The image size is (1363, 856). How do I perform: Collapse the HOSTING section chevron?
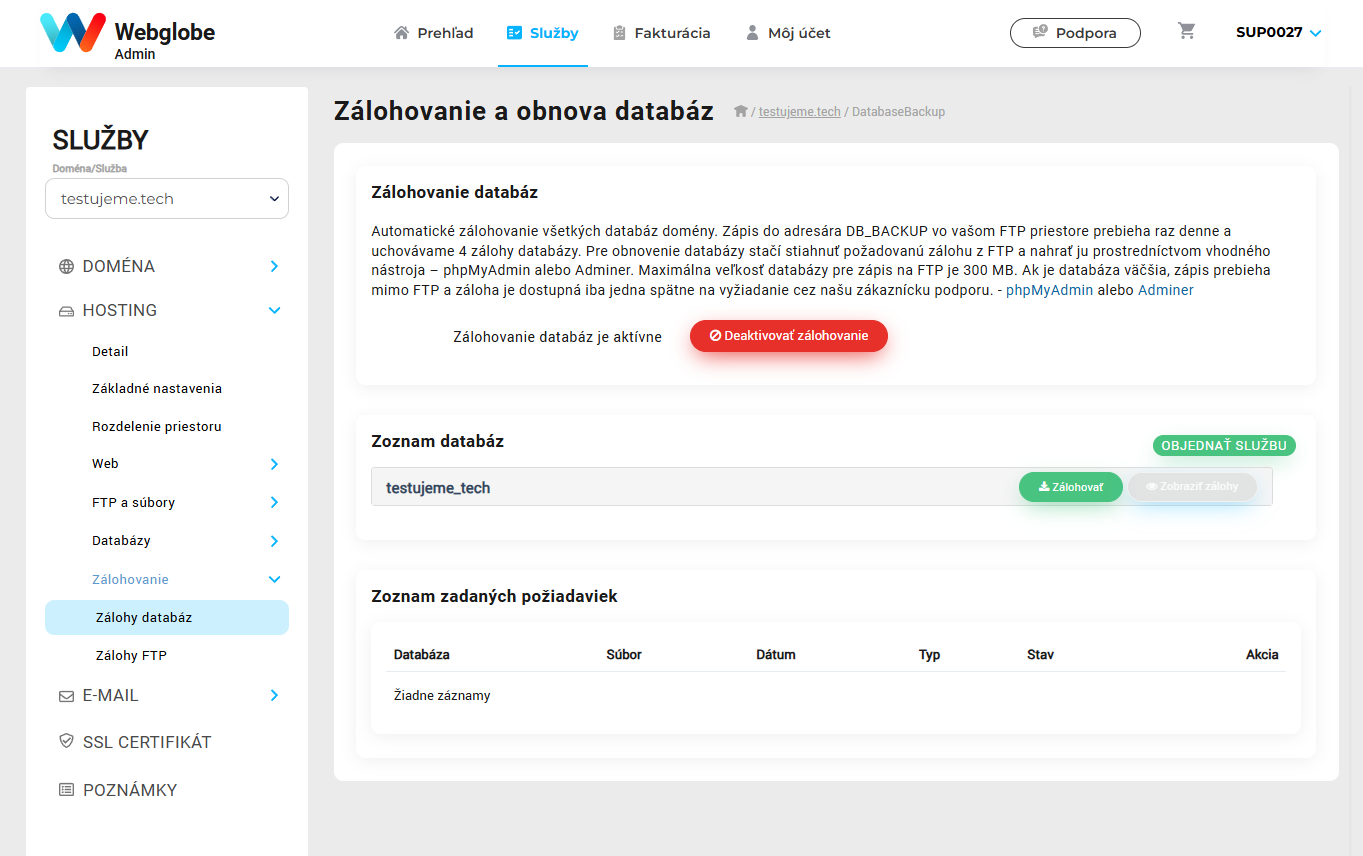(x=274, y=311)
